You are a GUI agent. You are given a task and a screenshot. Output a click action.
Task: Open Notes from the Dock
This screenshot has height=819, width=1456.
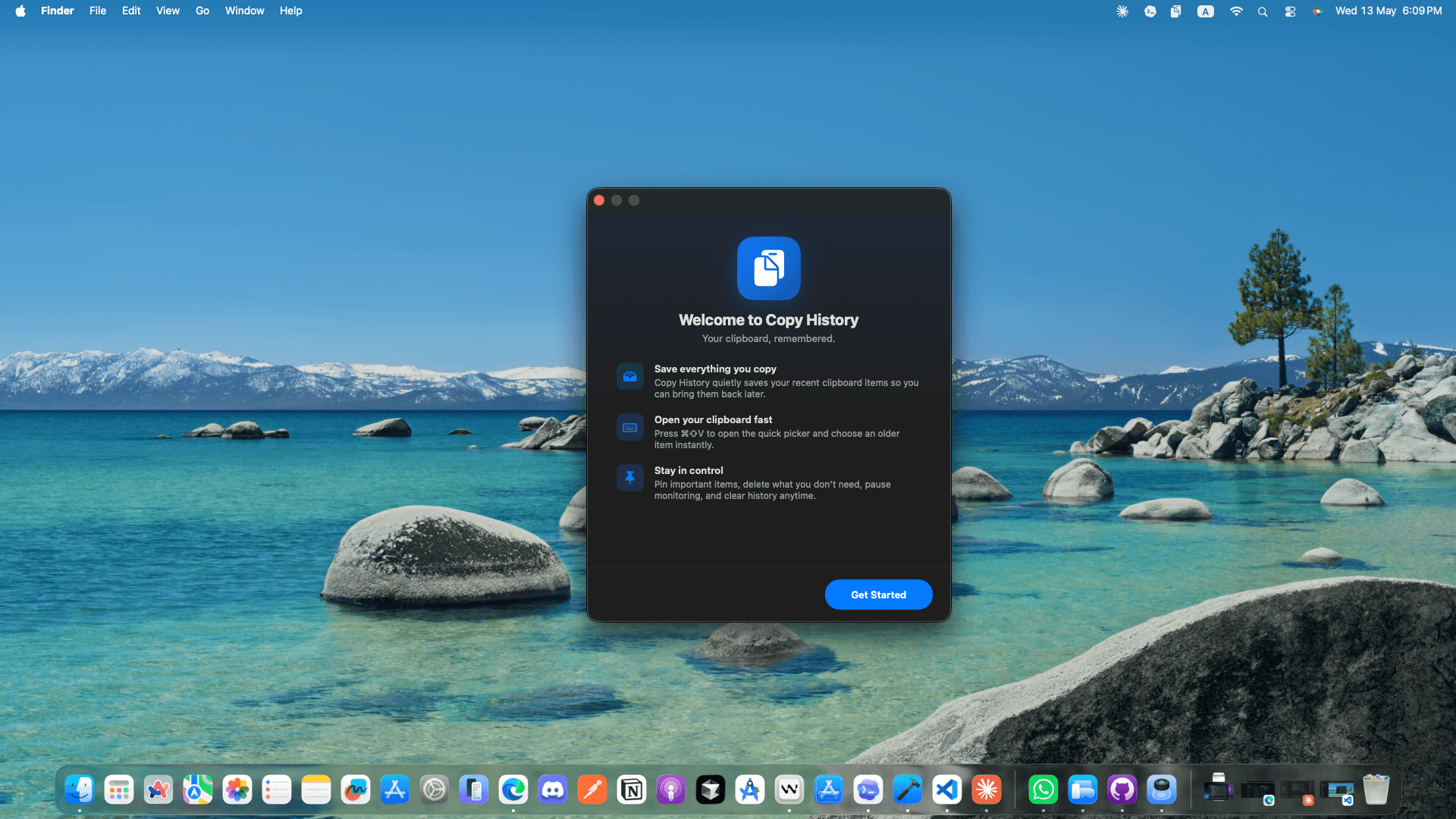(316, 790)
